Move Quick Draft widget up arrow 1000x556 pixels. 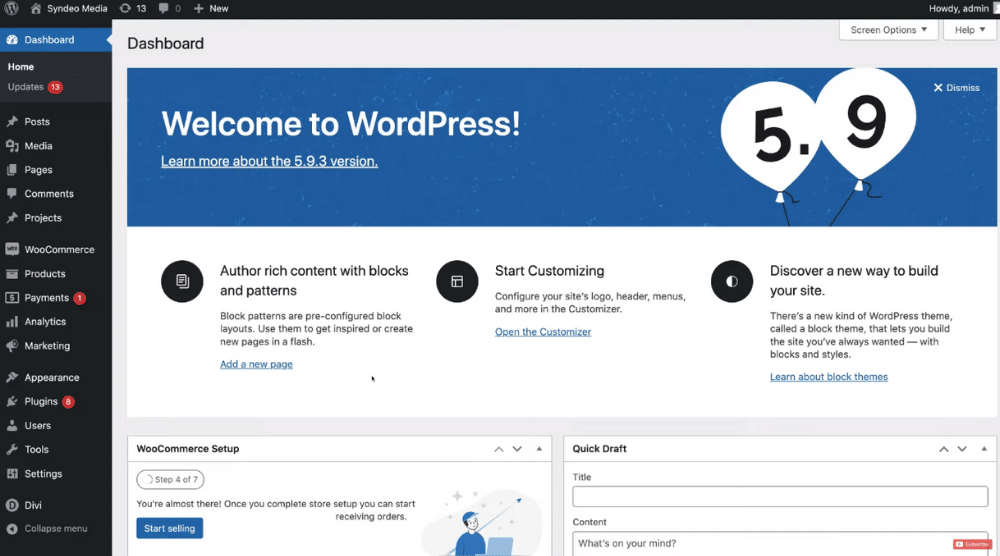[x=944, y=449]
